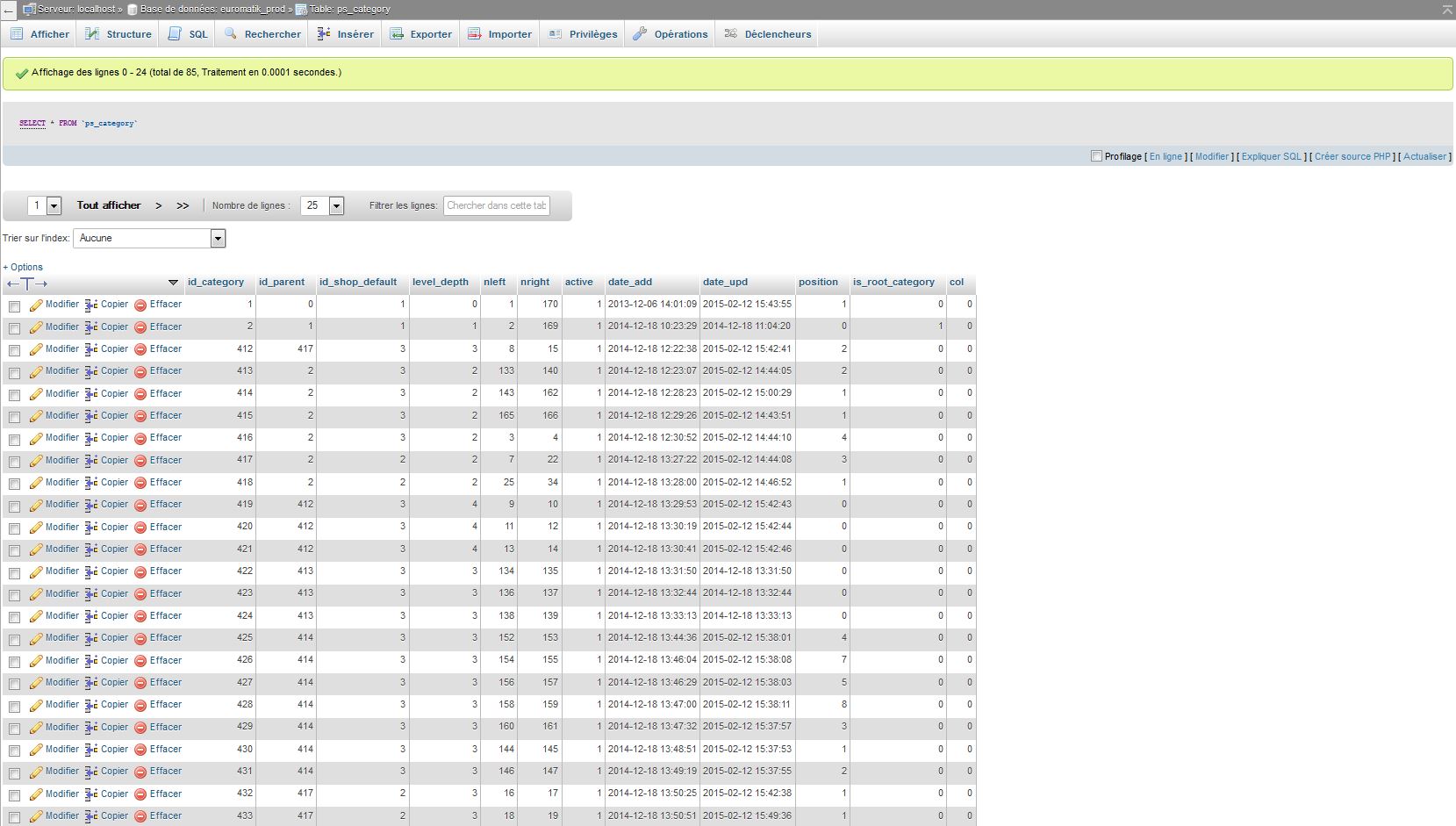Tick the Profilage checkbox

[1096, 156]
